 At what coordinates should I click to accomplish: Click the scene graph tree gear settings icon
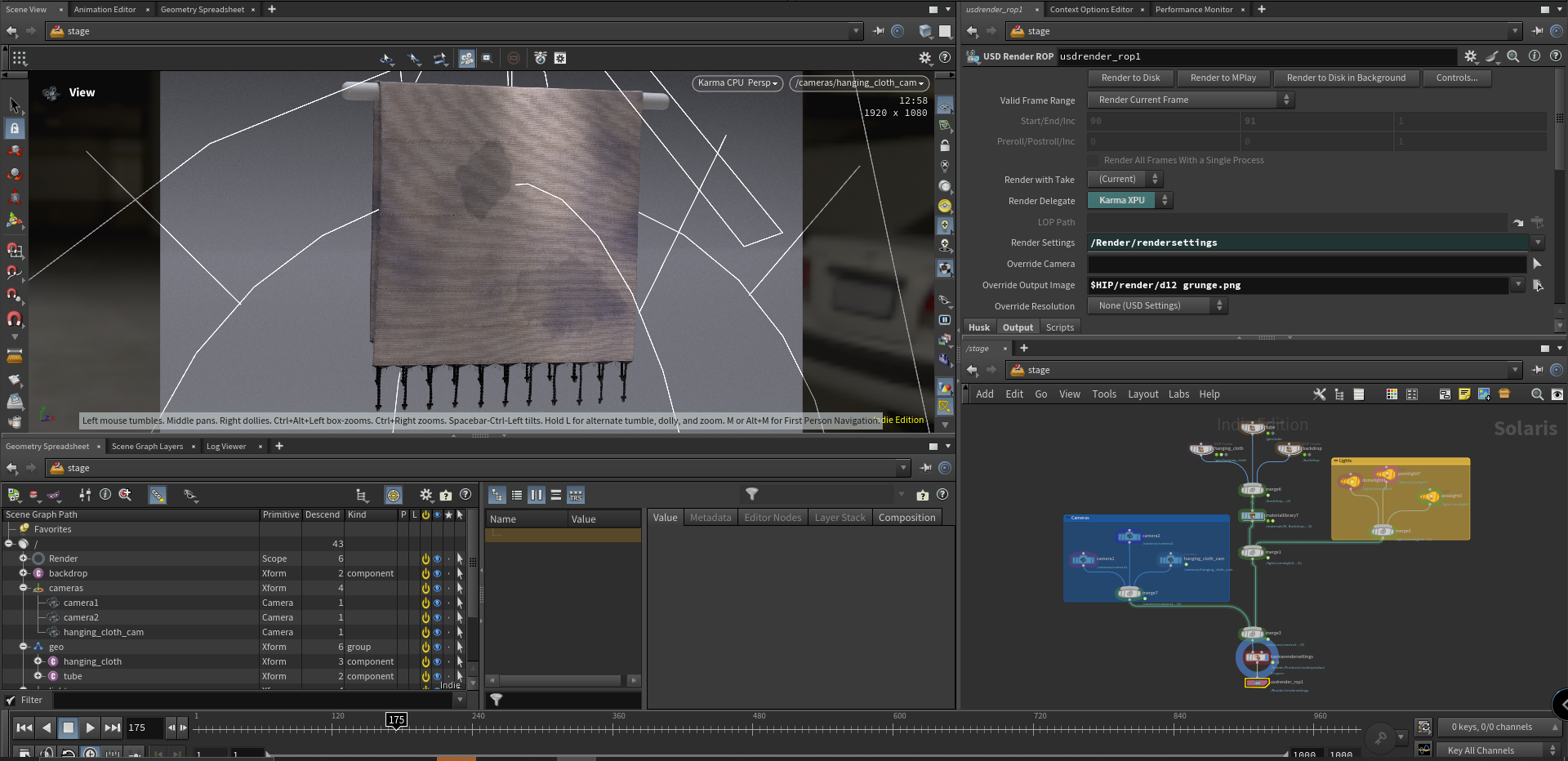pyautogui.click(x=425, y=495)
